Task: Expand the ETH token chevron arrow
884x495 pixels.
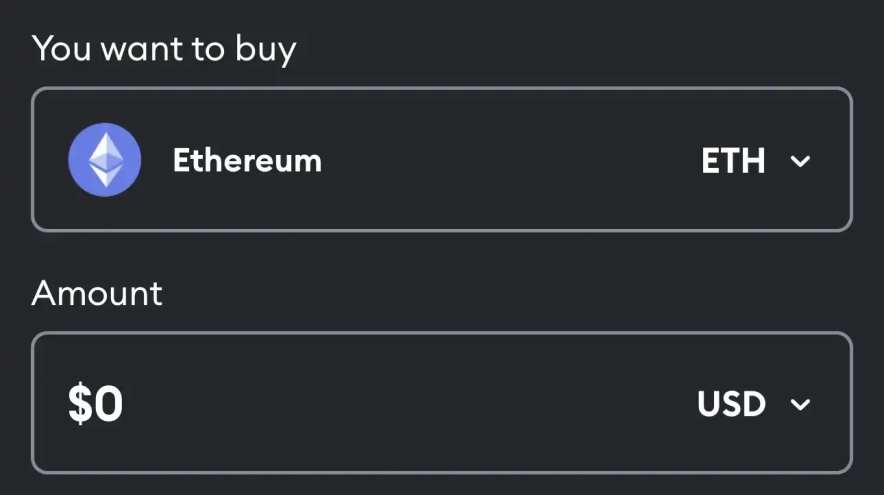Action: [800, 161]
